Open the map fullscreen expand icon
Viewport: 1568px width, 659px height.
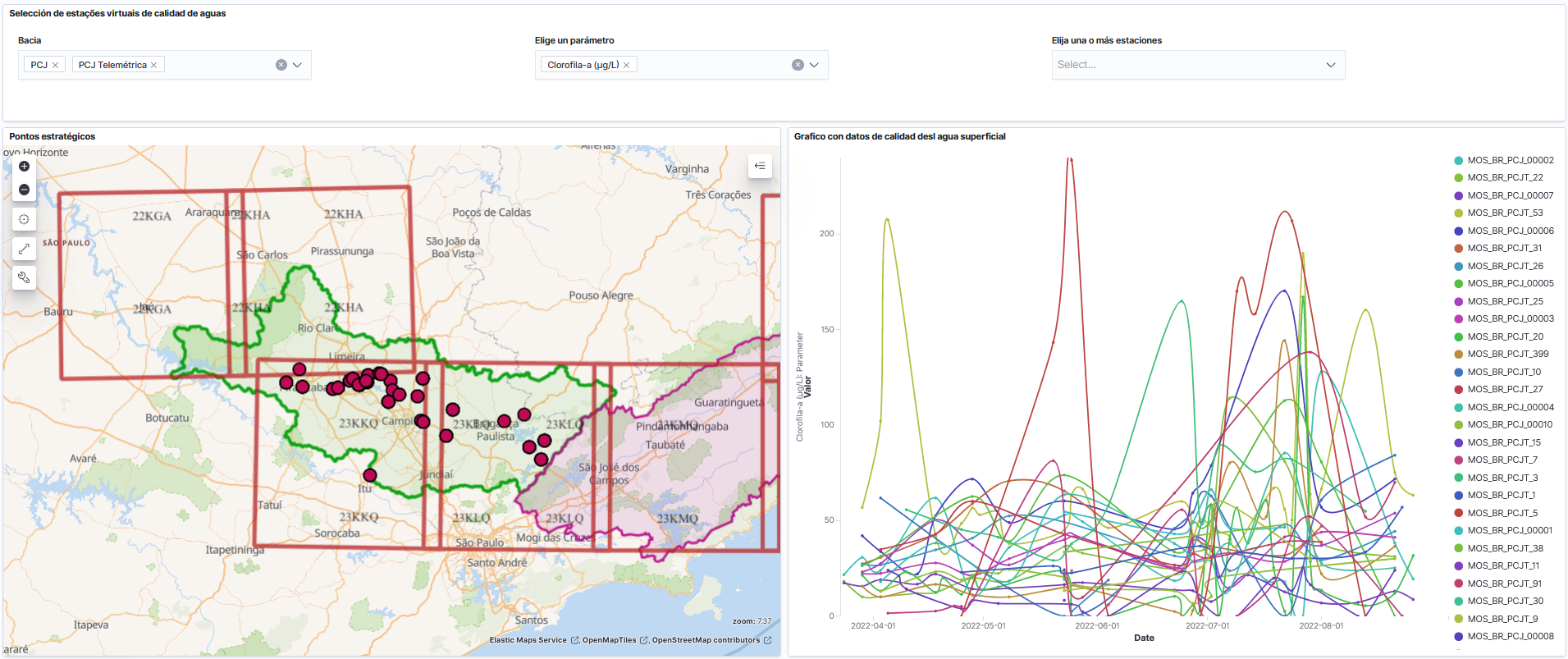click(x=24, y=248)
